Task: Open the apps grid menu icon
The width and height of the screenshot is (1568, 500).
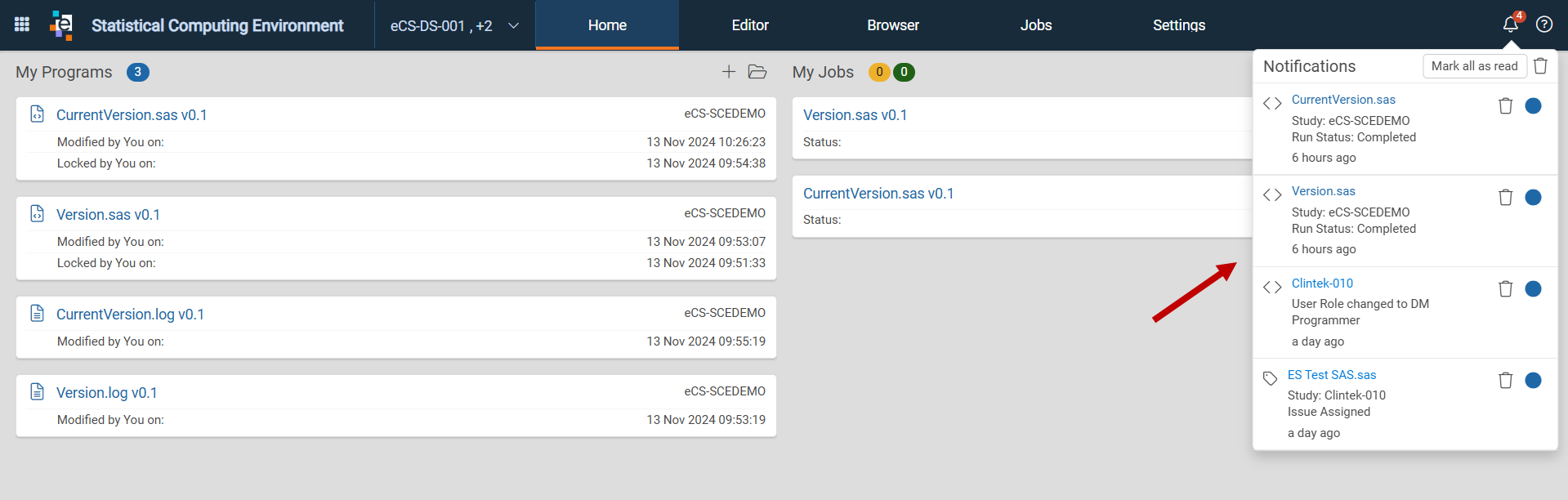Action: (x=22, y=25)
